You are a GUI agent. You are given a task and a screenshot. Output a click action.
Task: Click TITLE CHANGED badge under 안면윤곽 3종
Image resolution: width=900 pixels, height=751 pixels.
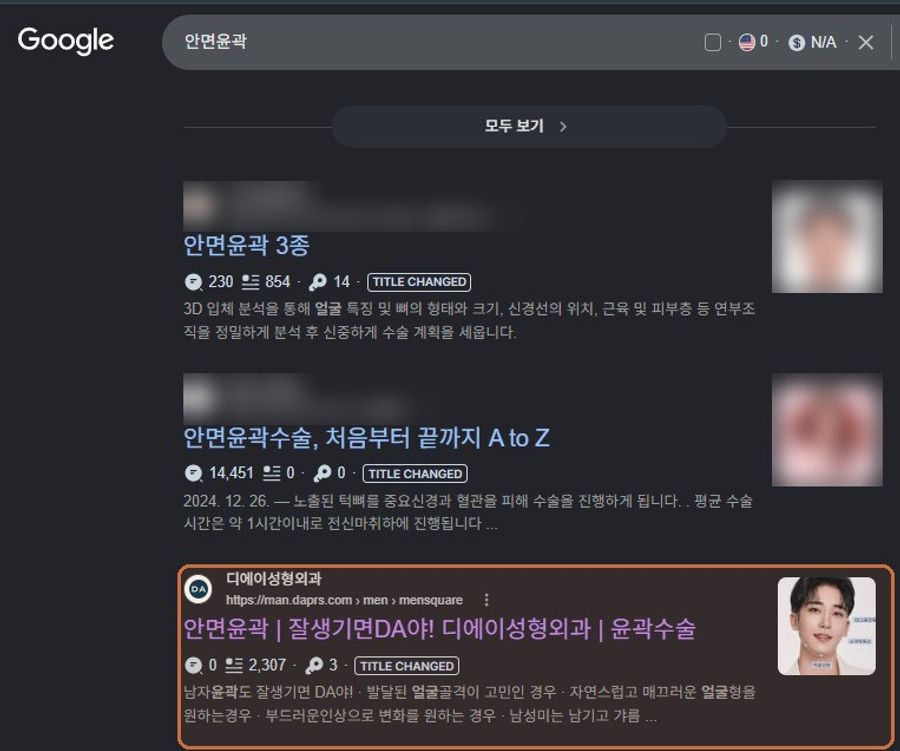pyautogui.click(x=419, y=282)
